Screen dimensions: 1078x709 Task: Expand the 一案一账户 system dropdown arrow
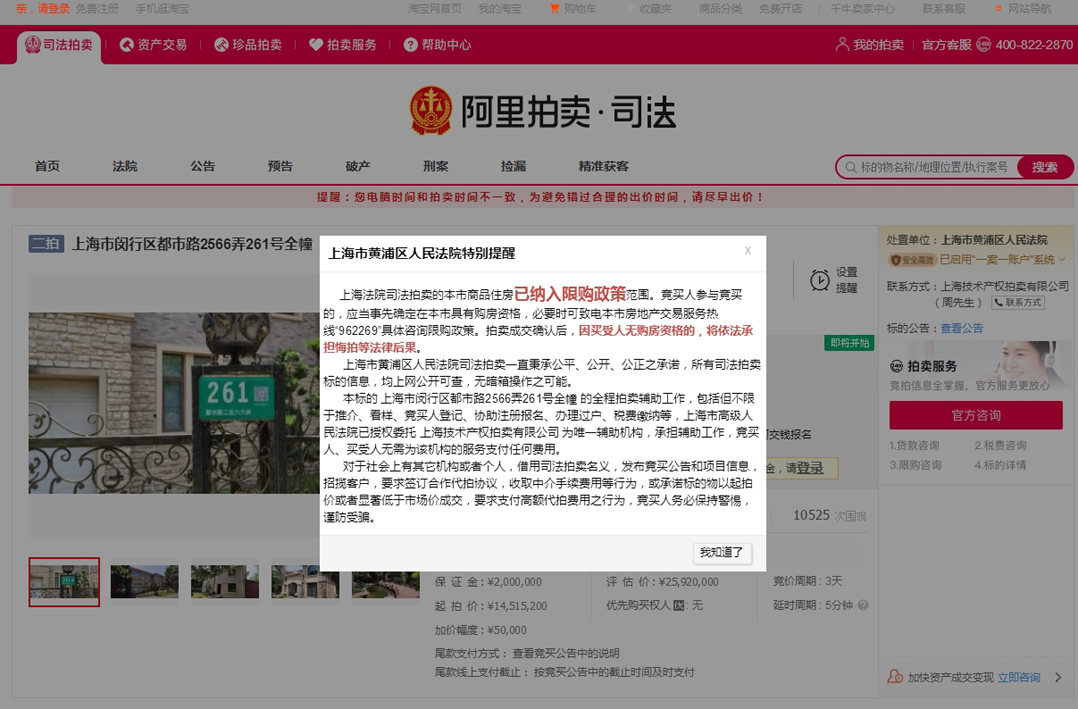pyautogui.click(x=1063, y=260)
